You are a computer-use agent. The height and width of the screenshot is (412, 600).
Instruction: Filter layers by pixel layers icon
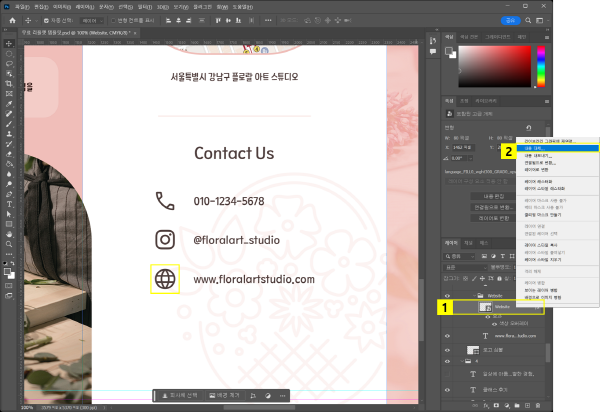(x=484, y=256)
